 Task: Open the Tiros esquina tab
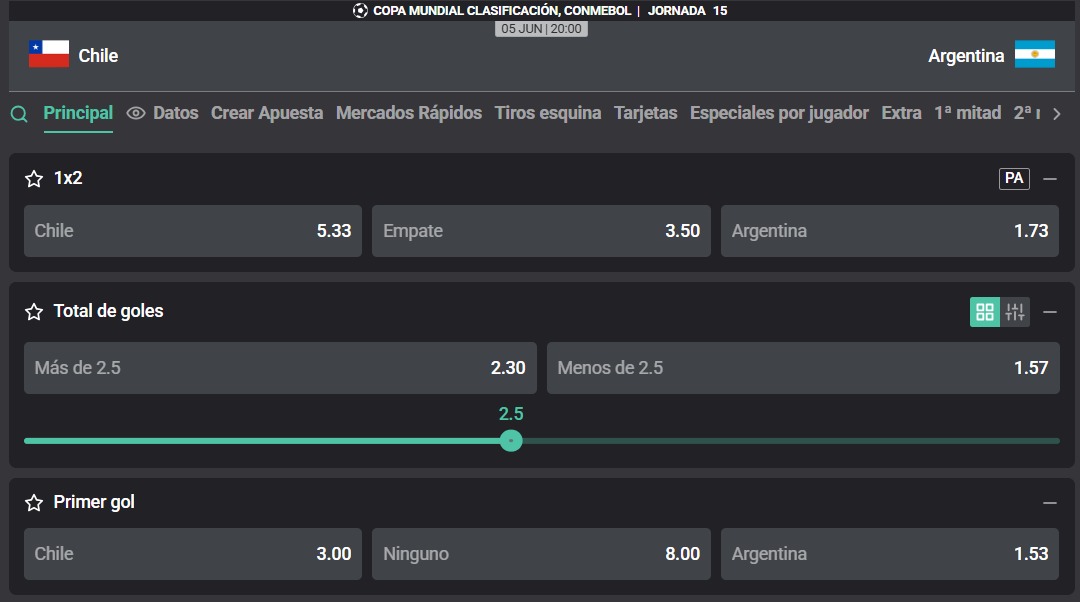(x=548, y=113)
